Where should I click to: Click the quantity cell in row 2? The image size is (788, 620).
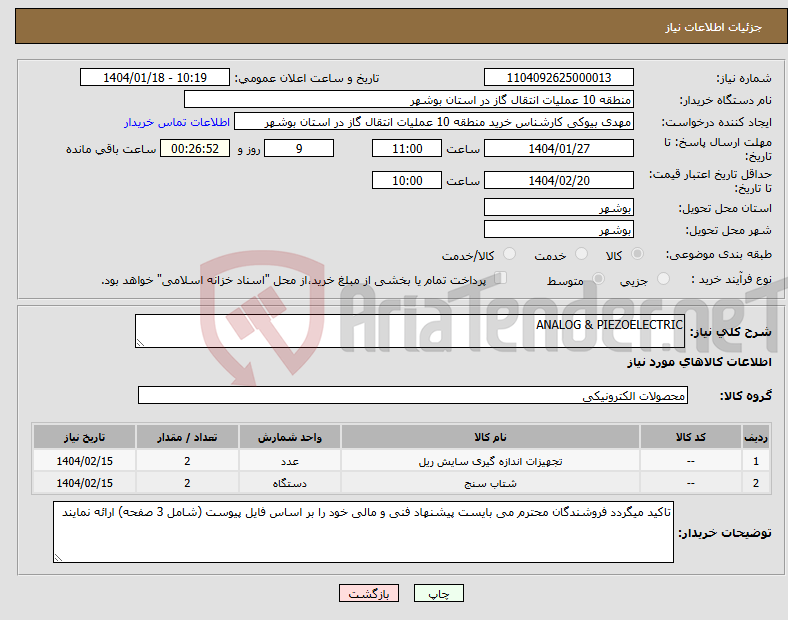[187, 483]
